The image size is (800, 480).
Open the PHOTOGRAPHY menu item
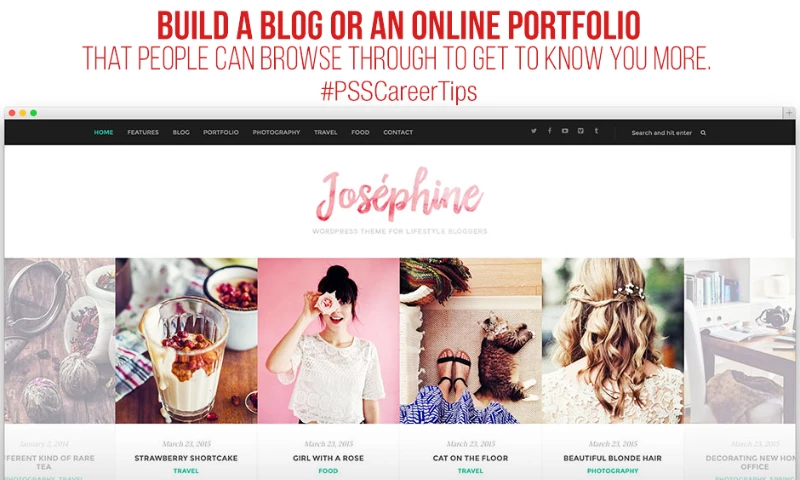point(276,132)
